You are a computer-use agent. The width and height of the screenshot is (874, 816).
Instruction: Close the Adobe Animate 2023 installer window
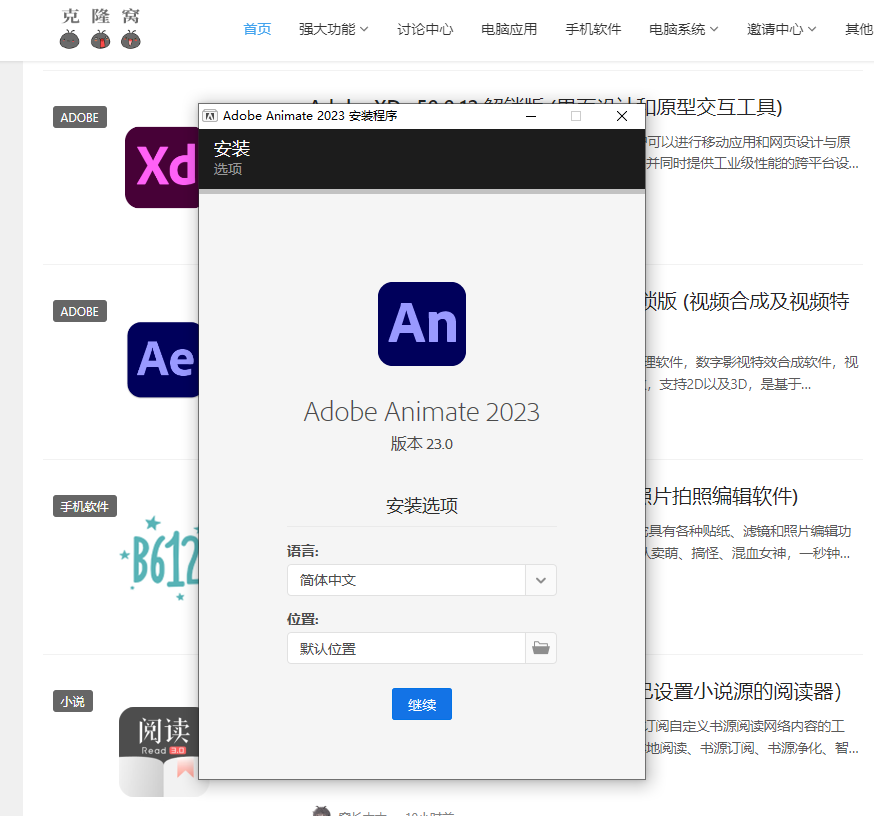tap(621, 116)
